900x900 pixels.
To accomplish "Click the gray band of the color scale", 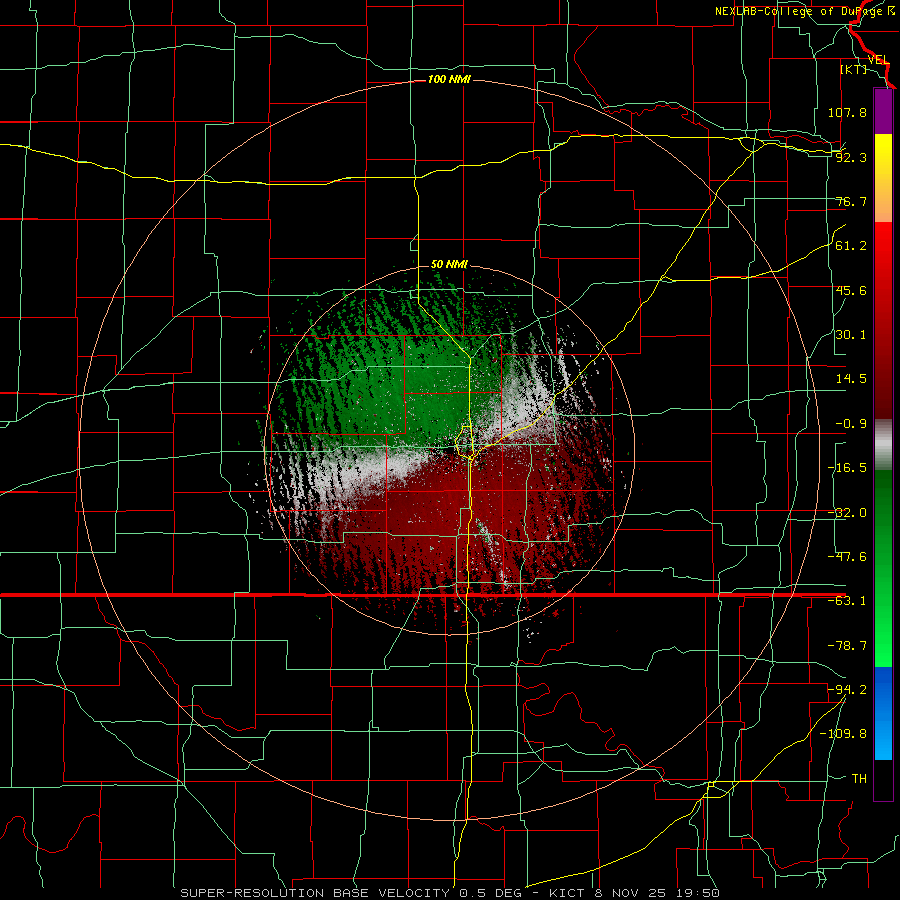I will click(883, 445).
